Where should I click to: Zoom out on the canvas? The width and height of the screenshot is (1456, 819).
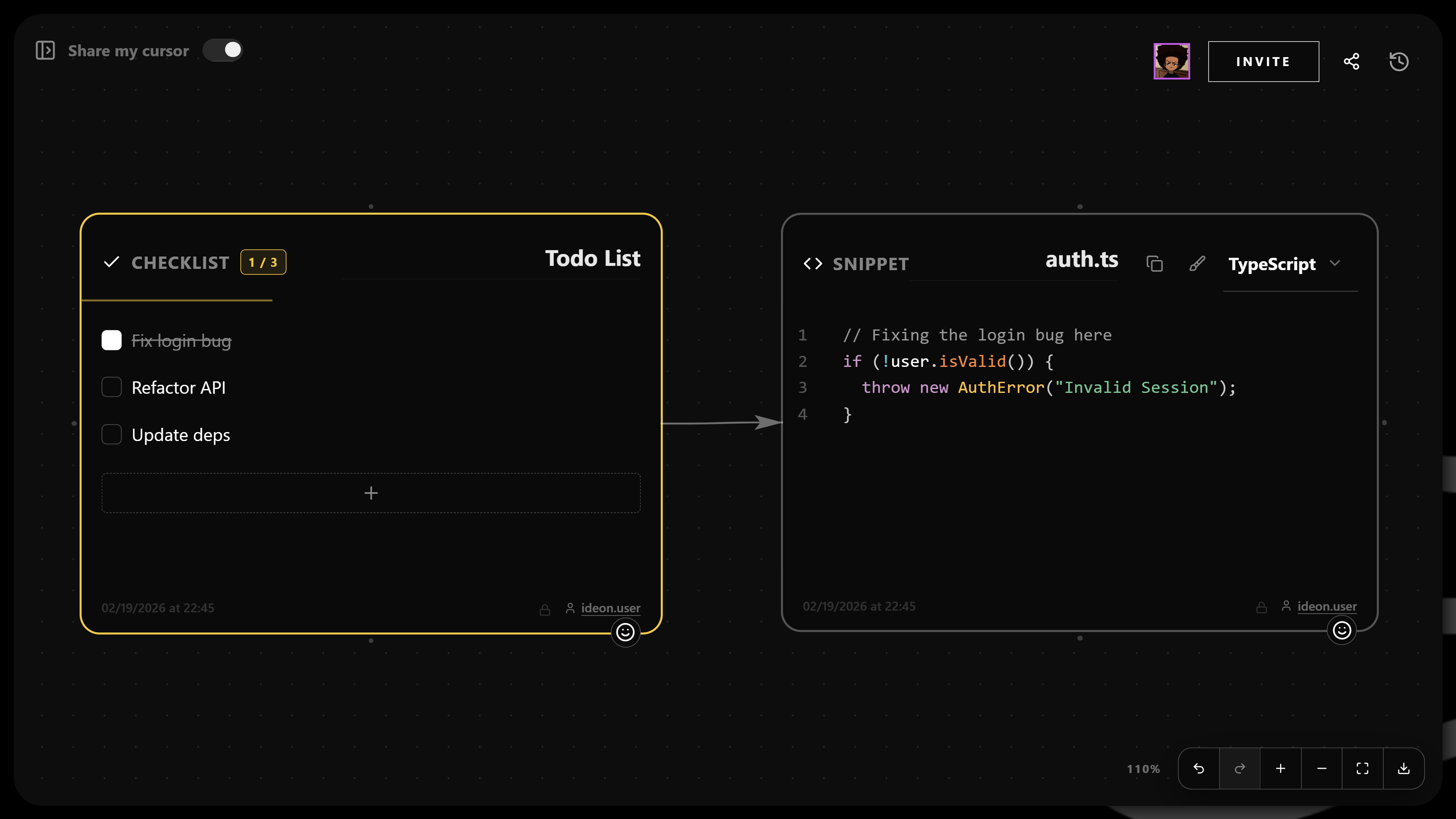pos(1321,768)
